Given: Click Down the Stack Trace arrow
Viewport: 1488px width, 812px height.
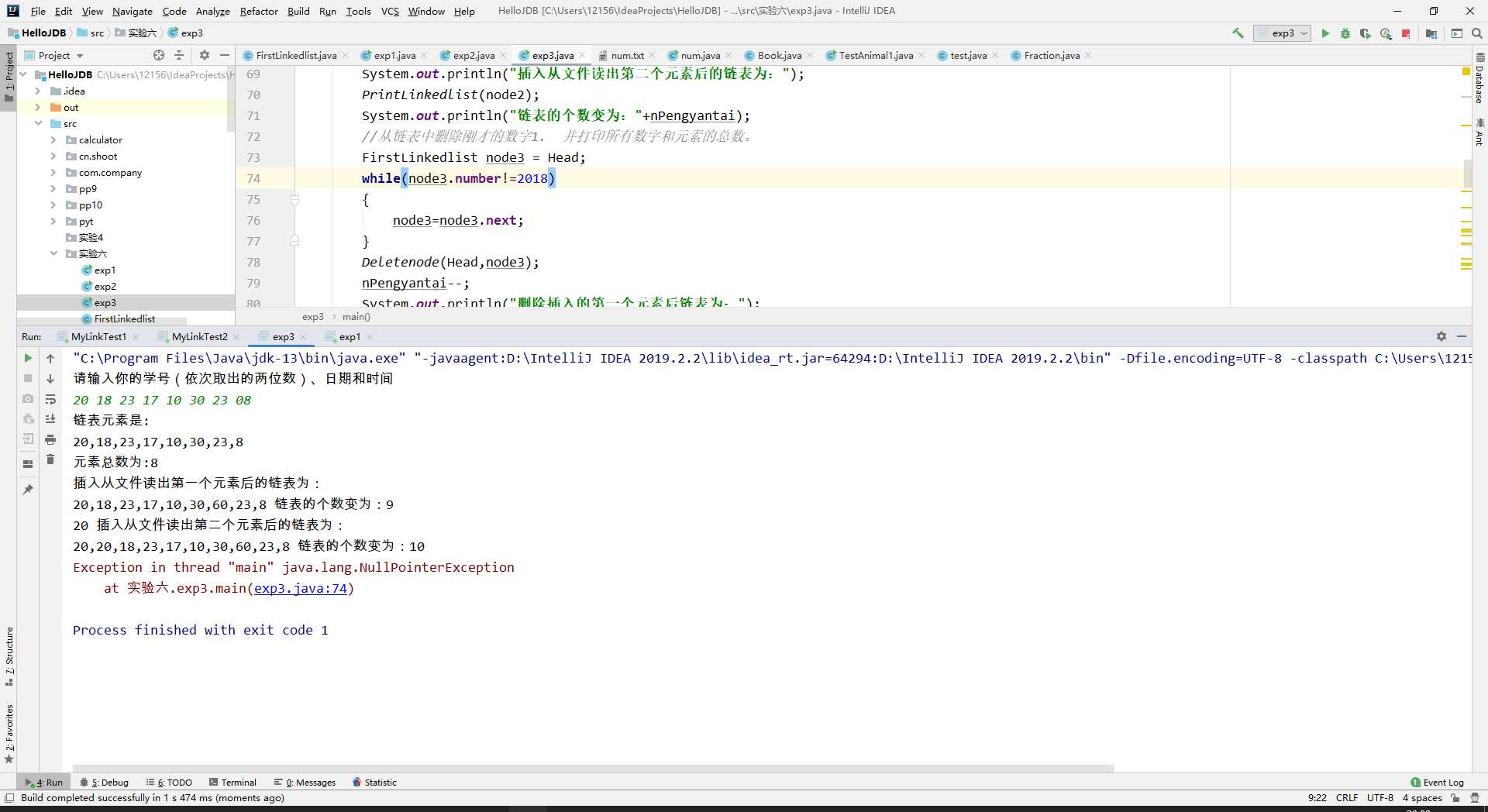Looking at the screenshot, I should click(x=50, y=378).
